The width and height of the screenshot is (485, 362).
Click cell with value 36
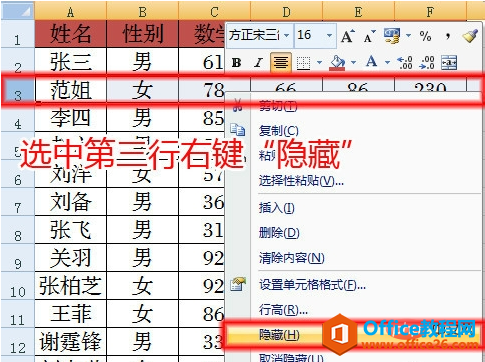202,202
